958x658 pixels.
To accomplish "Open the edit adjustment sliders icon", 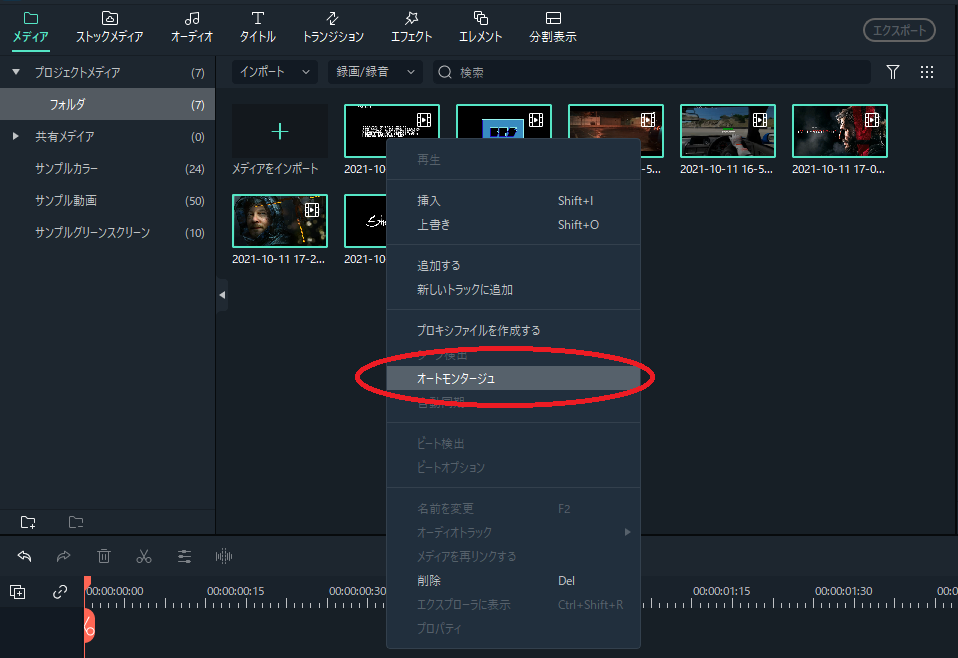I will [x=184, y=556].
